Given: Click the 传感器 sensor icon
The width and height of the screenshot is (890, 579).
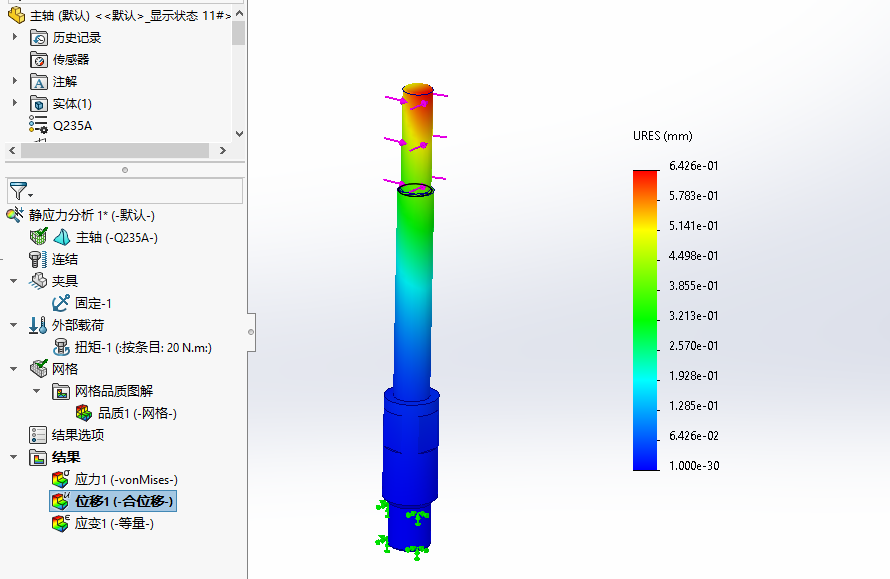Looking at the screenshot, I should (x=39, y=60).
